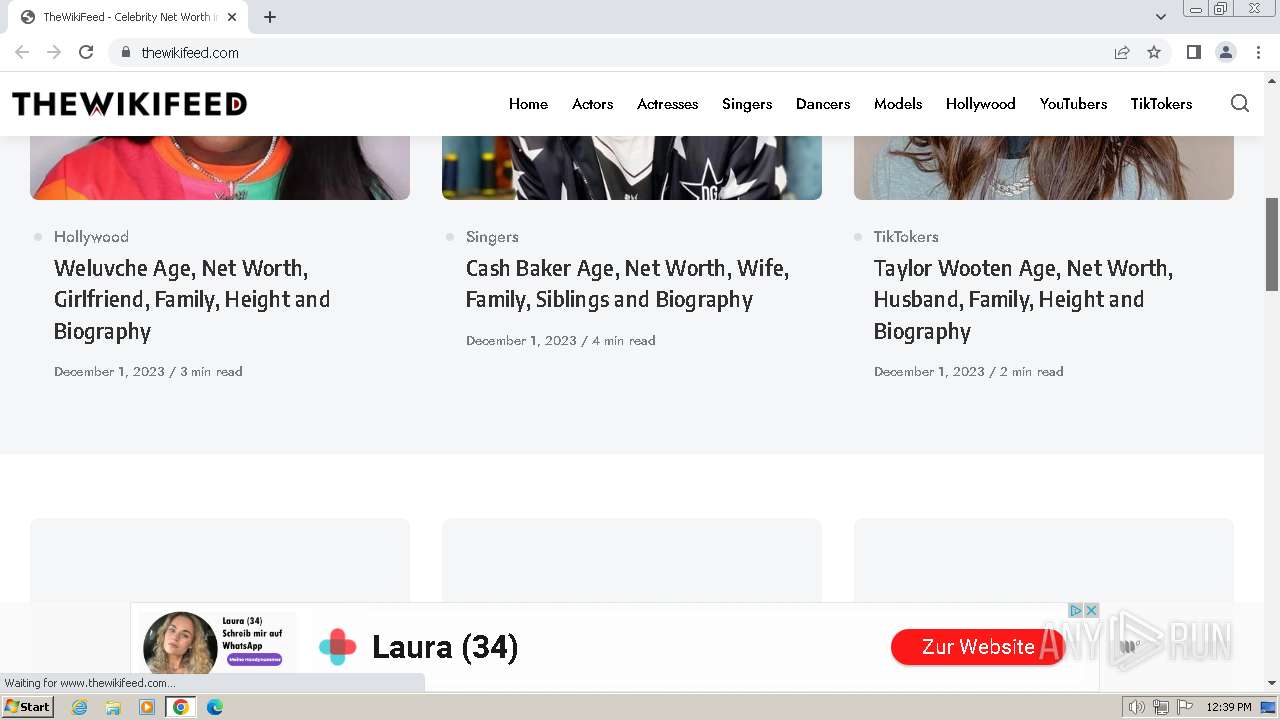Open the Home menu item
Image resolution: width=1280 pixels, height=720 pixels.
pyautogui.click(x=528, y=104)
